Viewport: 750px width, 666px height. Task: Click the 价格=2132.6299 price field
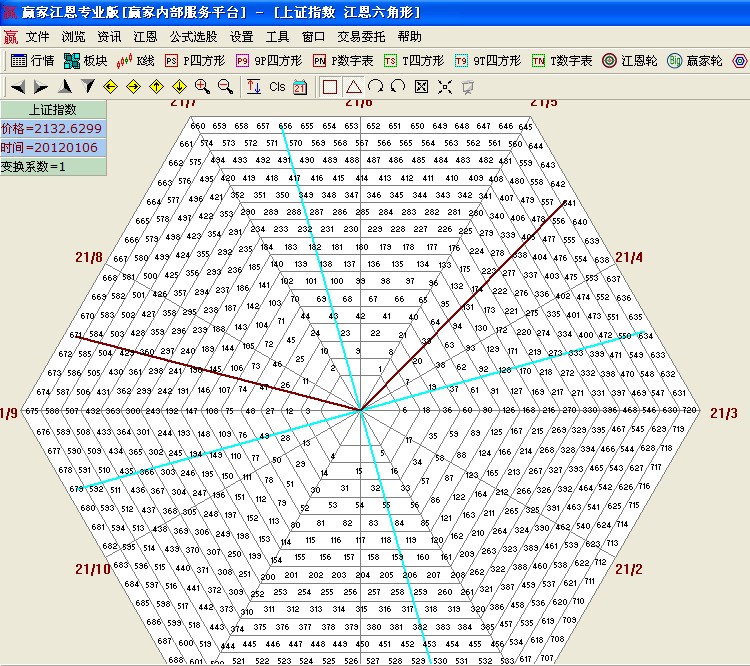tap(51, 129)
